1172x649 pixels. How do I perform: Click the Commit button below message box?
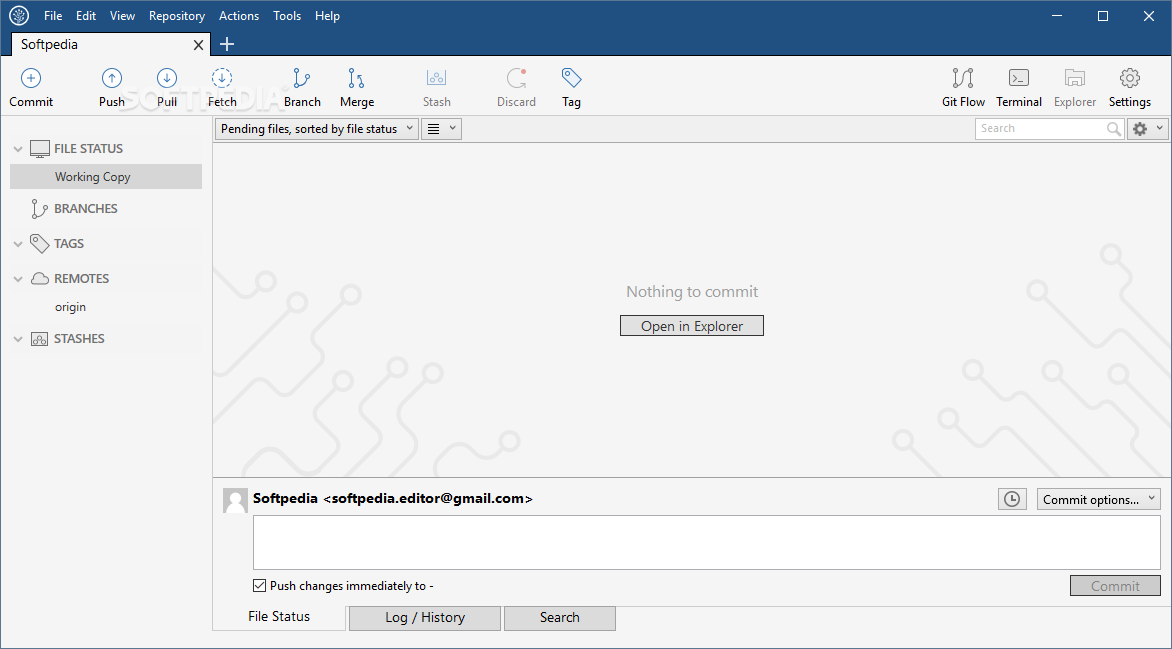tap(1115, 586)
